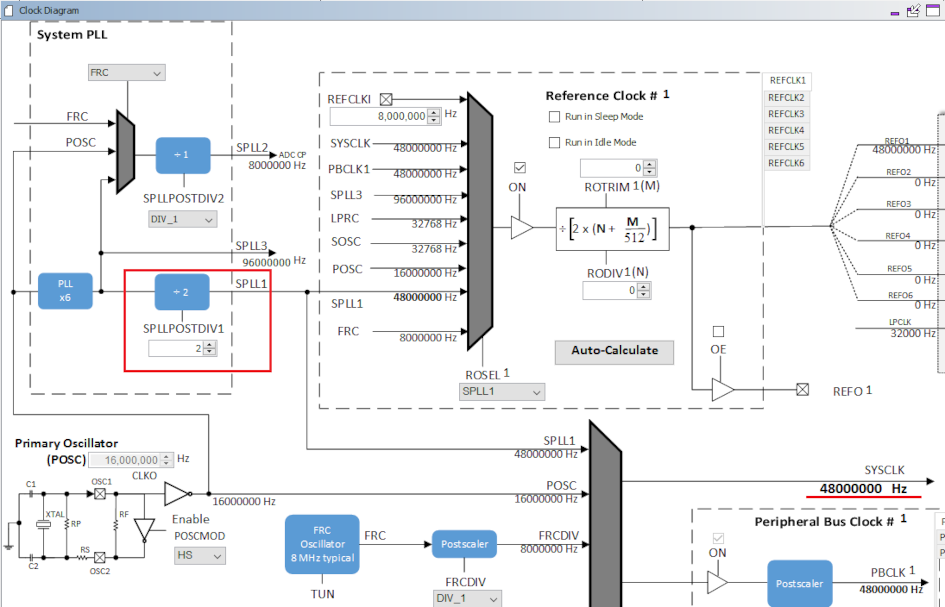
Task: Open the POSCMOD HS dropdown
Action: [199, 554]
